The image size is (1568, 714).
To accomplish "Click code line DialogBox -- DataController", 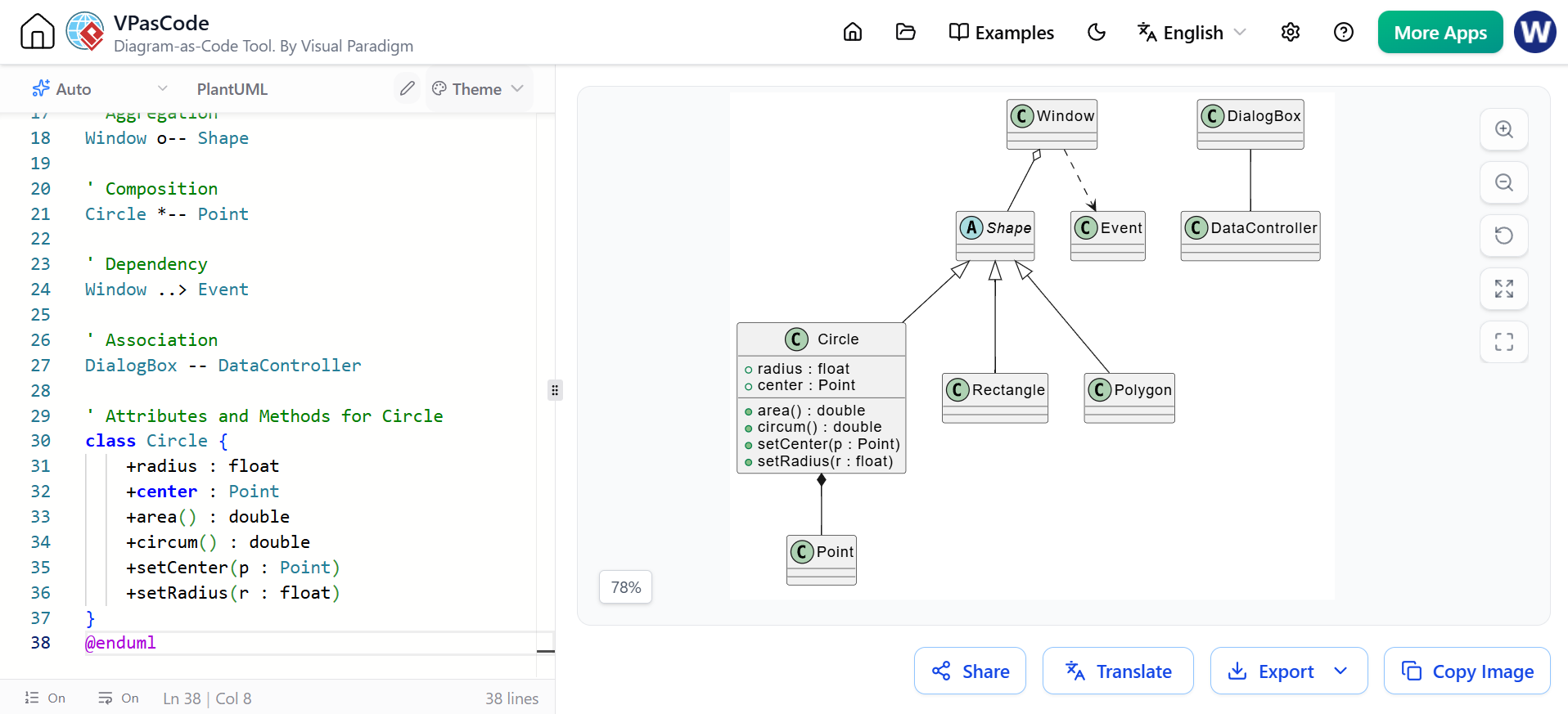I will click(223, 366).
